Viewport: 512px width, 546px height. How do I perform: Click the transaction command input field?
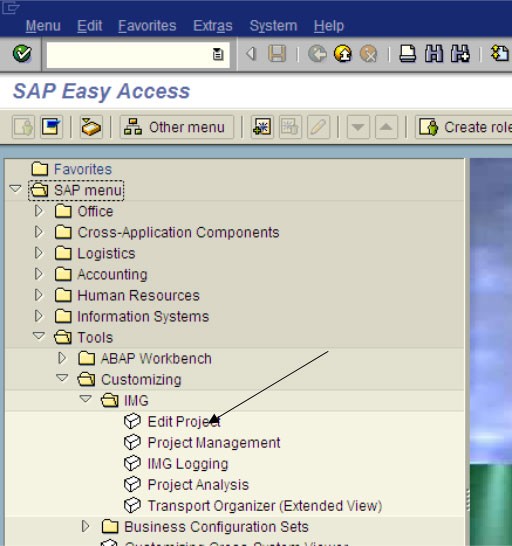click(138, 55)
